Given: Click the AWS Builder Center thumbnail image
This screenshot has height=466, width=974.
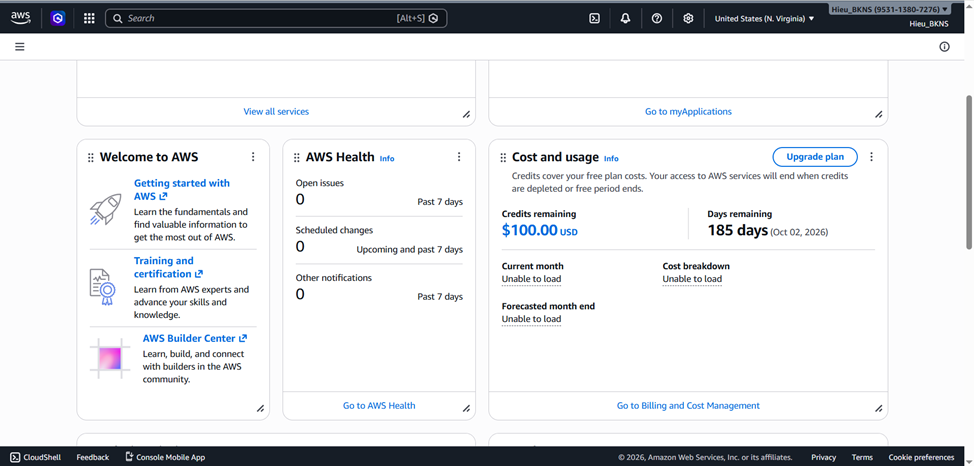Looking at the screenshot, I should (110, 359).
